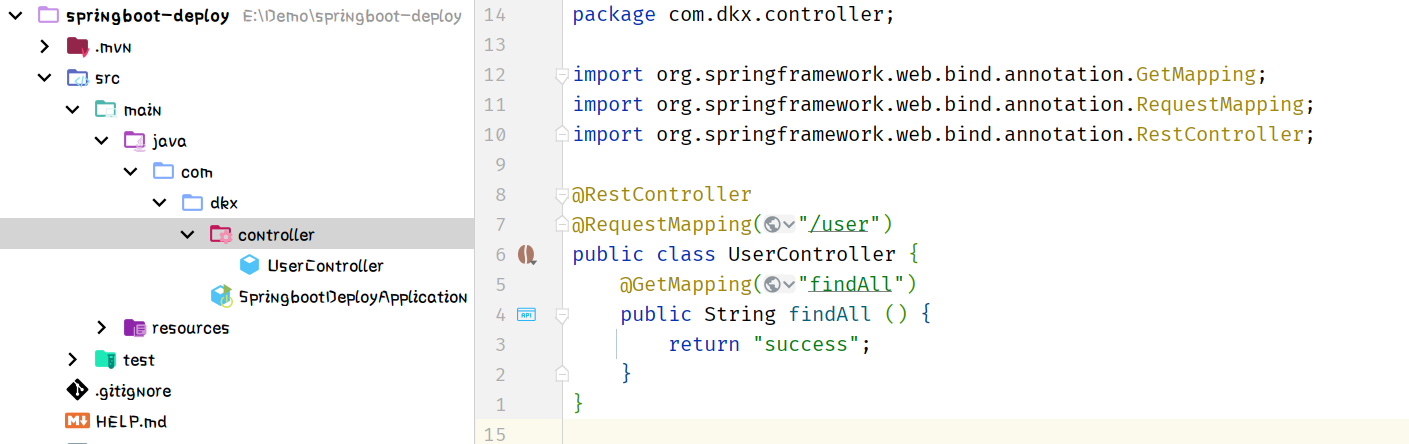Collapse the src folder chevron

click(44, 78)
